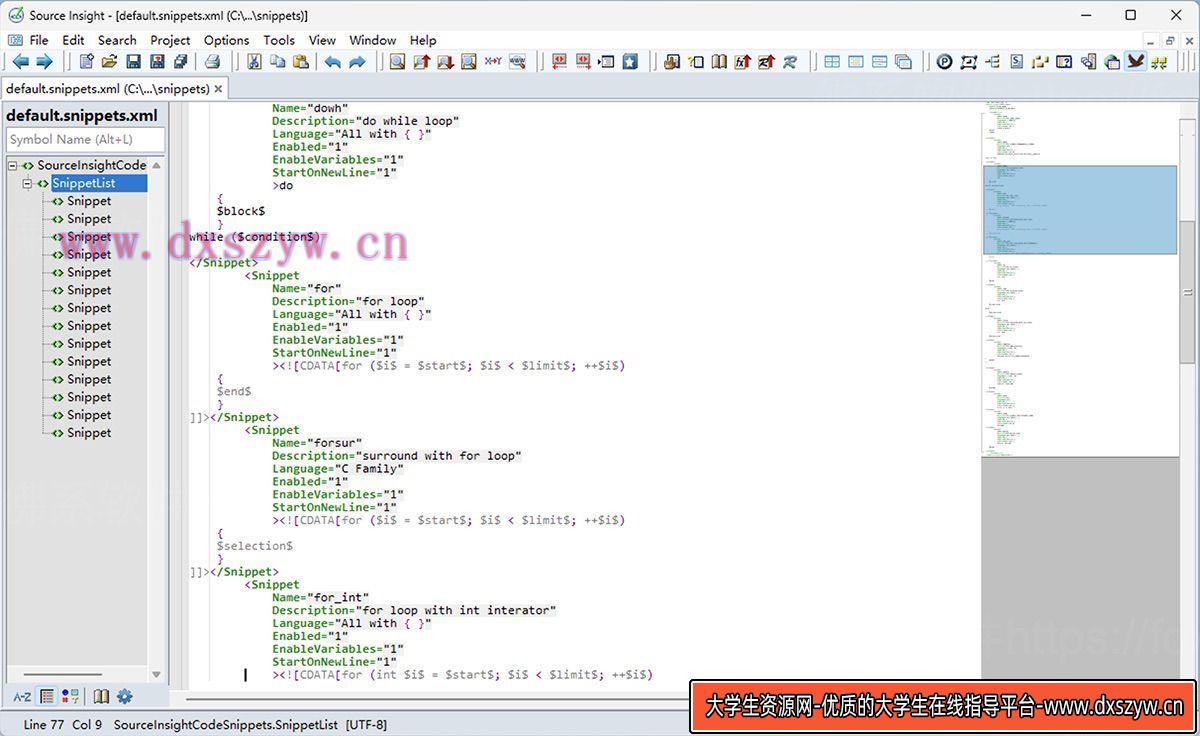Sort symbols alphabetically with A-Z button
This screenshot has height=736, width=1200.
pos(21,697)
